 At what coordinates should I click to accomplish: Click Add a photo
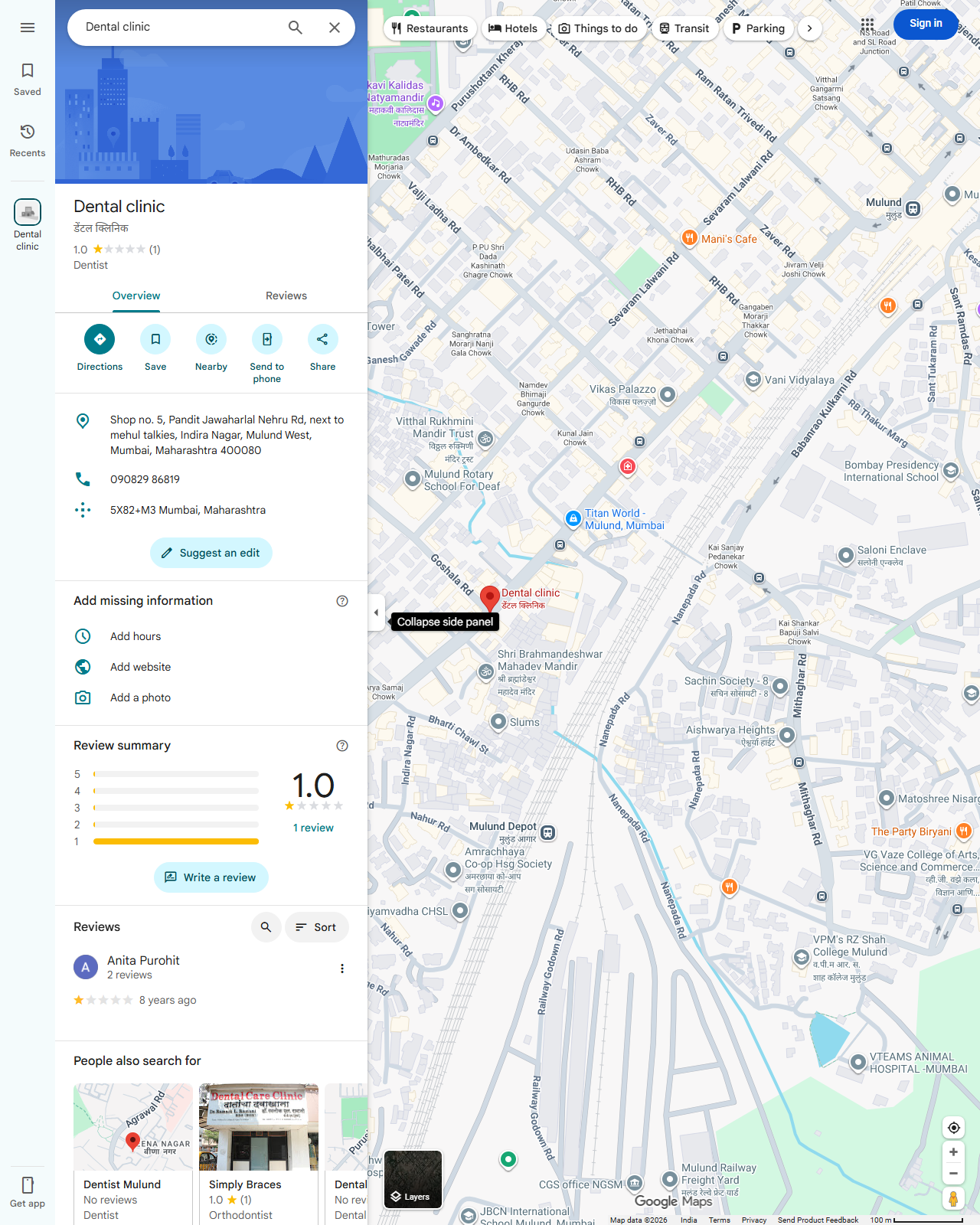[211, 697]
